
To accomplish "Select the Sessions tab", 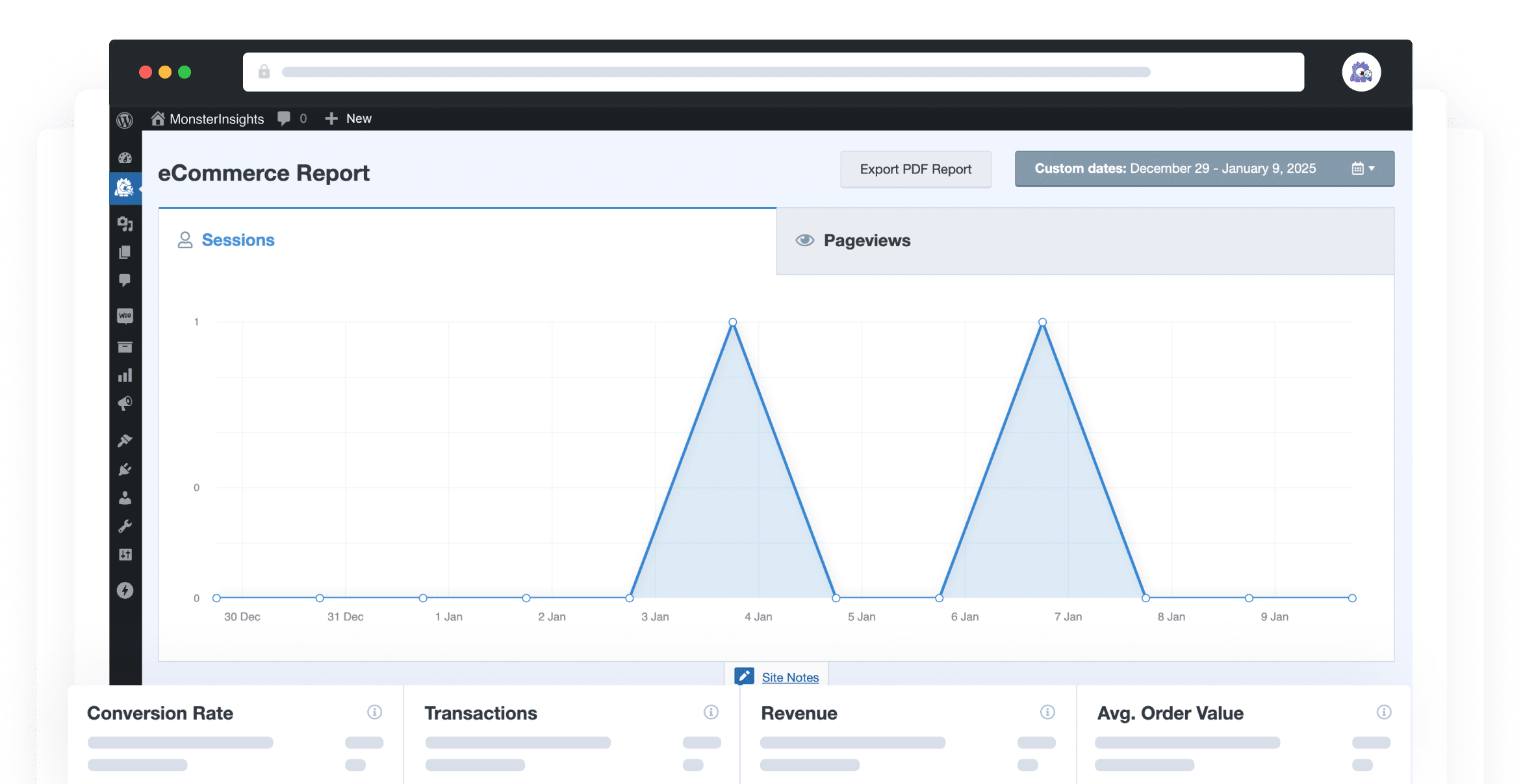I will (x=238, y=240).
